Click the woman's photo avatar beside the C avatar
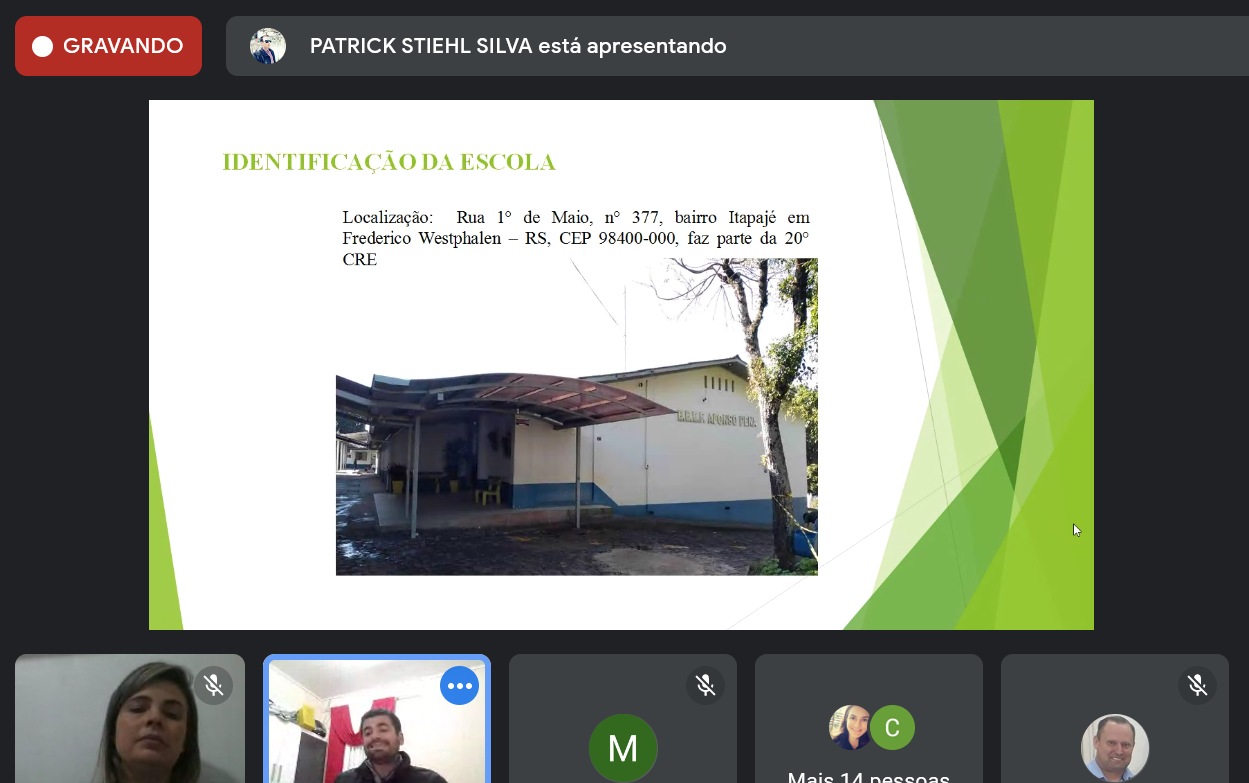1249x783 pixels. 850,728
